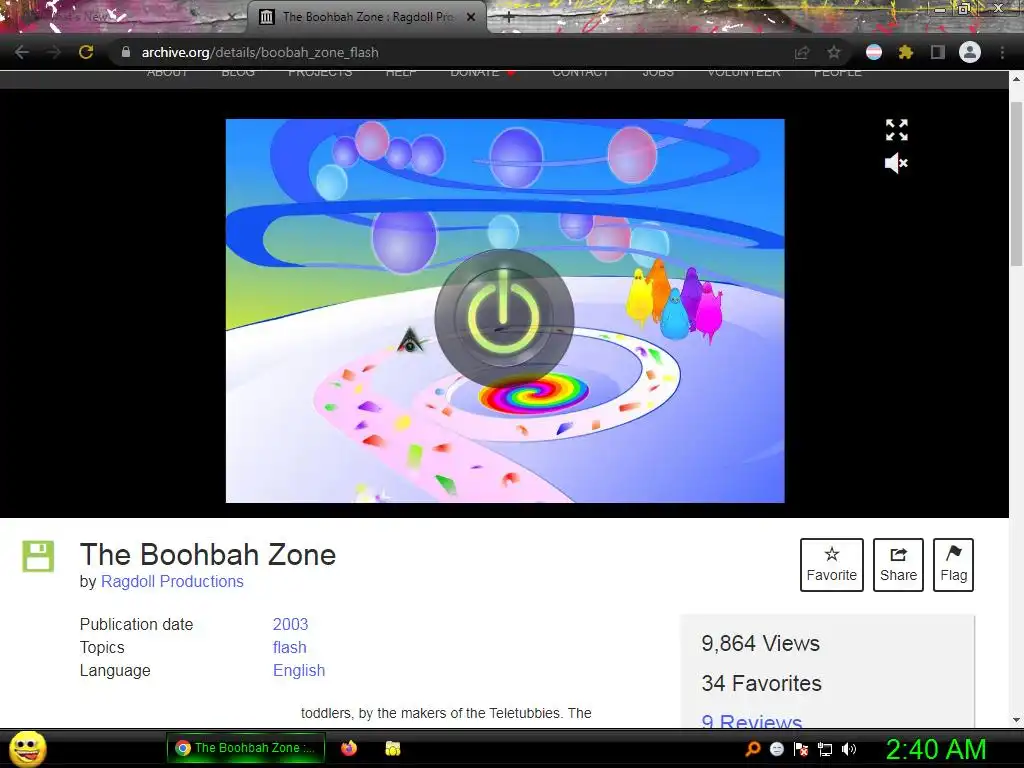
Task: Click the scrollbar up arrow
Action: [1016, 79]
